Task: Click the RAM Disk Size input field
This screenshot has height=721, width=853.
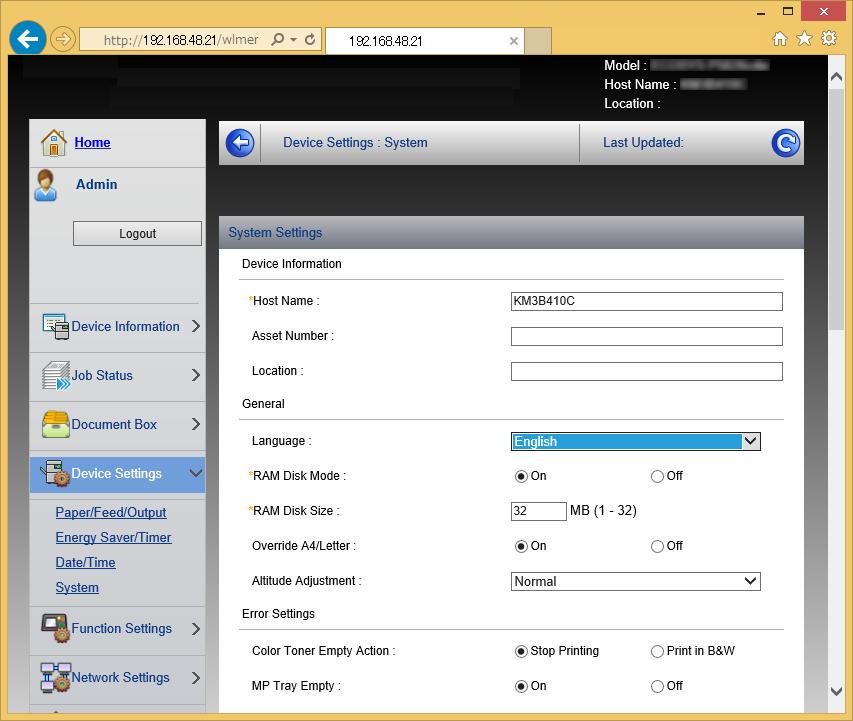Action: click(x=539, y=511)
